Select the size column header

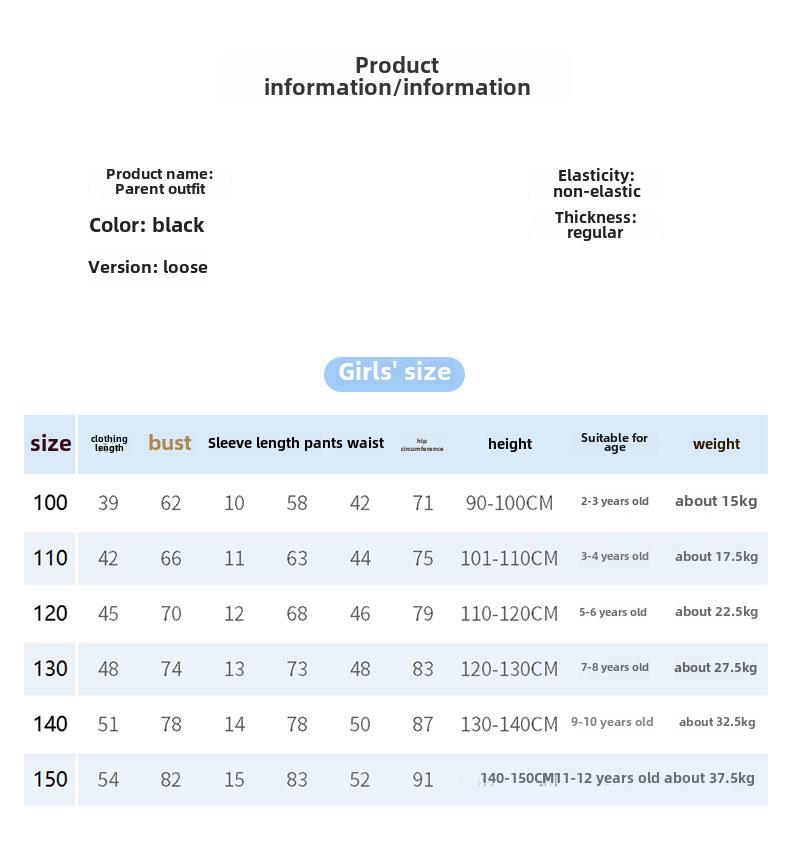(x=50, y=444)
